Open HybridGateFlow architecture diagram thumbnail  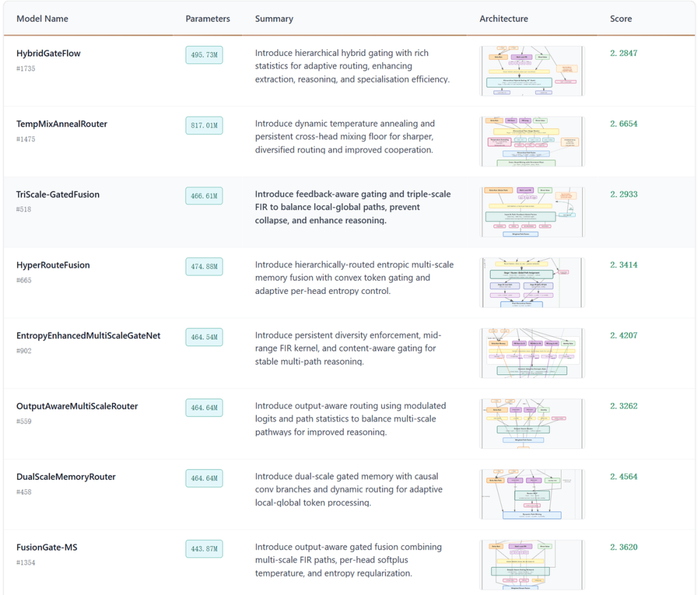[532, 70]
